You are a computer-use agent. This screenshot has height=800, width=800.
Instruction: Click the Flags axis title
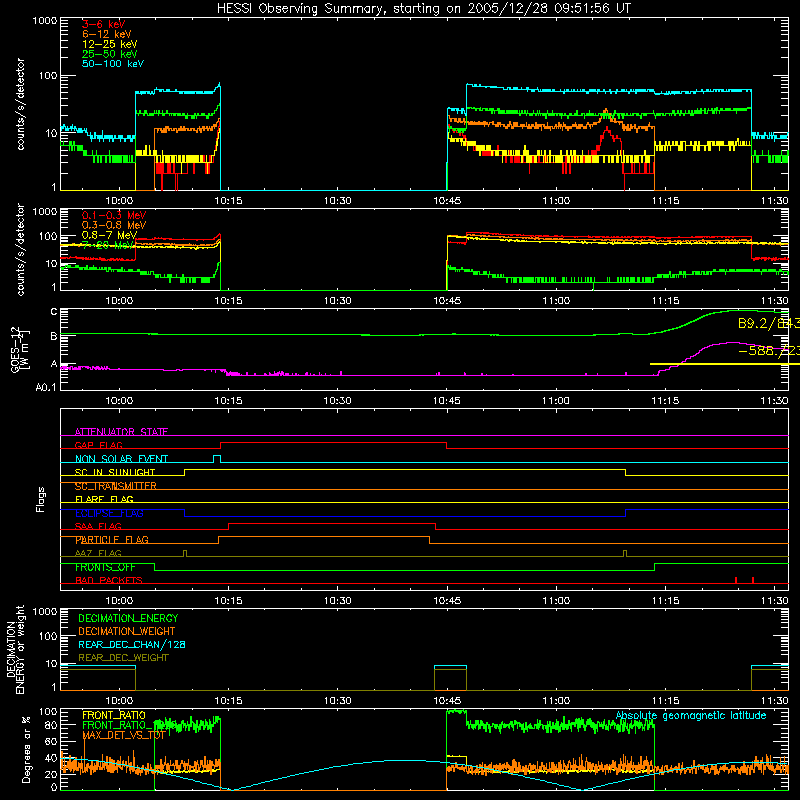(x=40, y=499)
